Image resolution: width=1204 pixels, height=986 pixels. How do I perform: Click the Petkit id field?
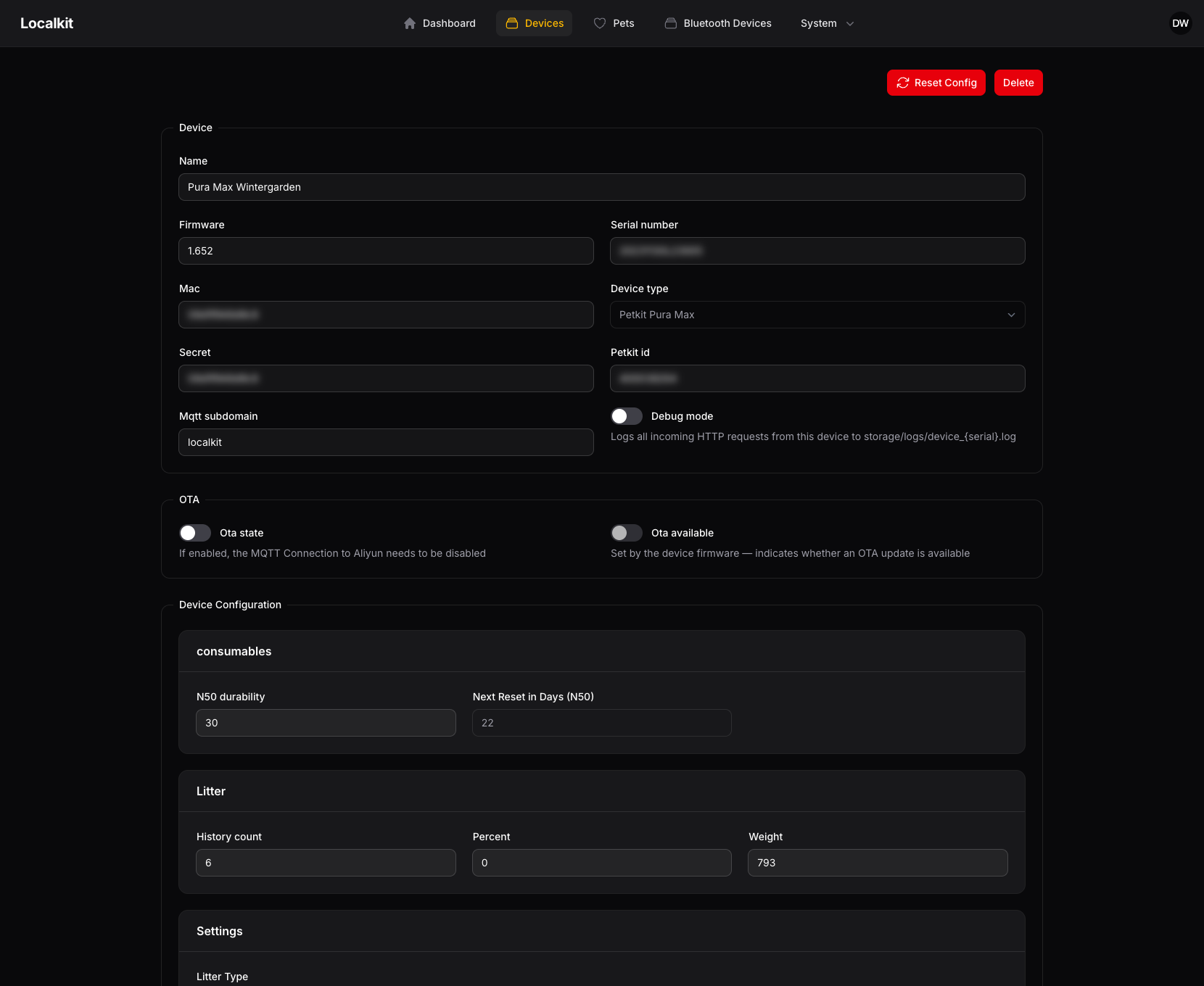point(817,378)
